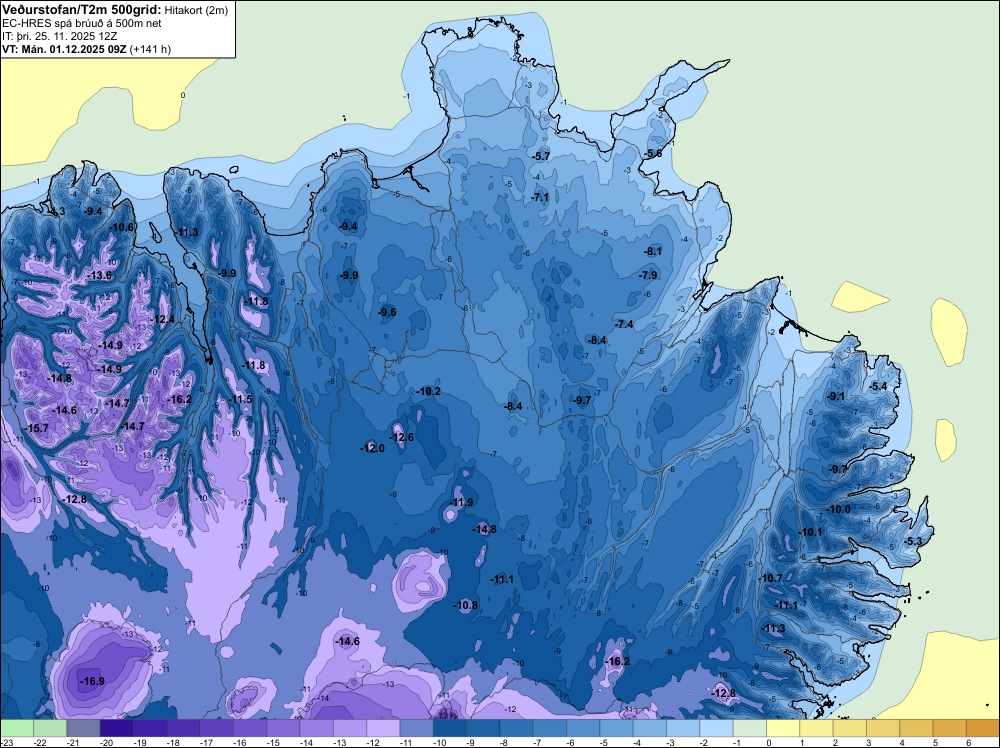Click the -5.3 temperature label
The width and height of the screenshot is (1000, 748).
(913, 541)
